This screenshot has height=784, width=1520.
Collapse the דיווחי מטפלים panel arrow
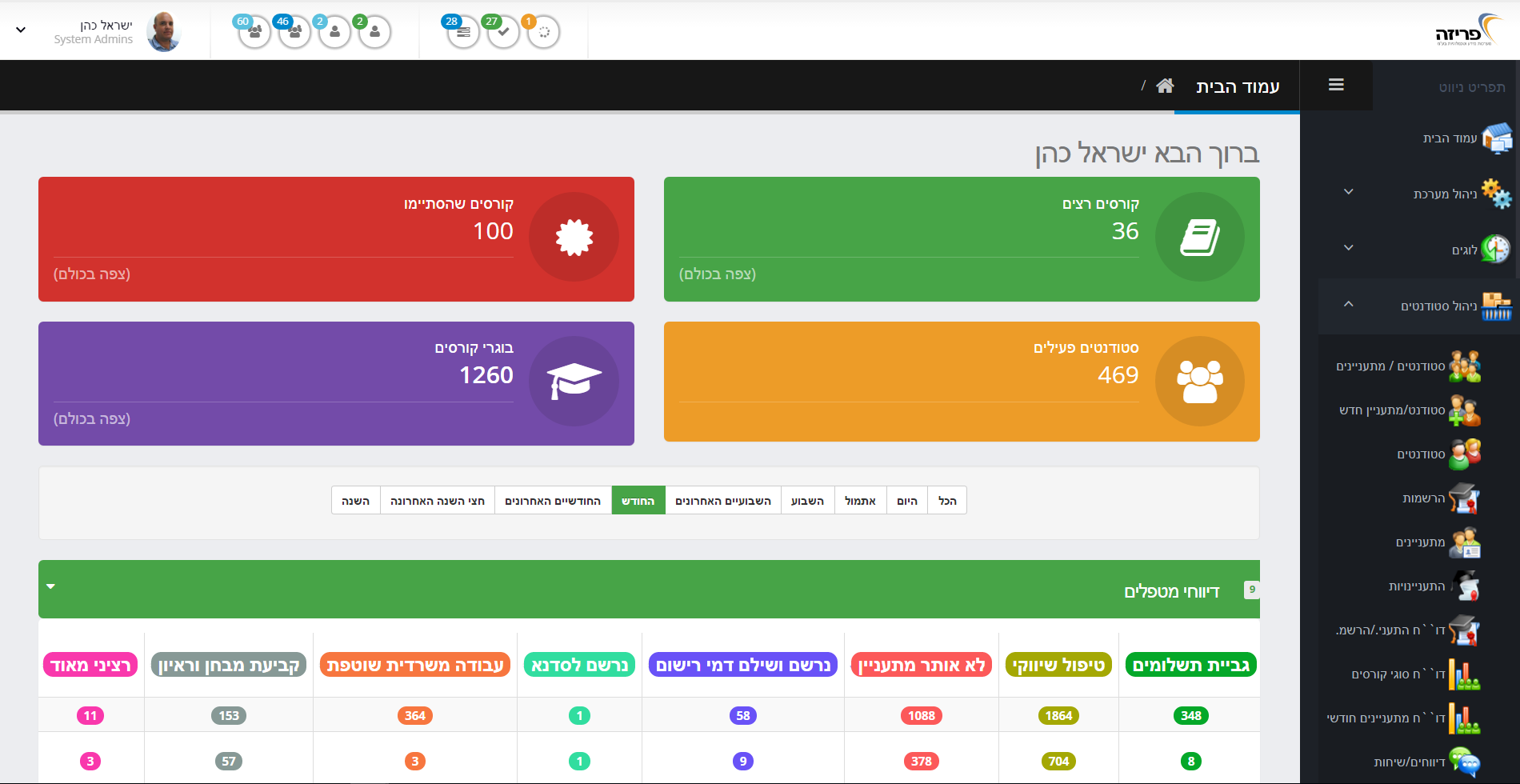coord(51,586)
